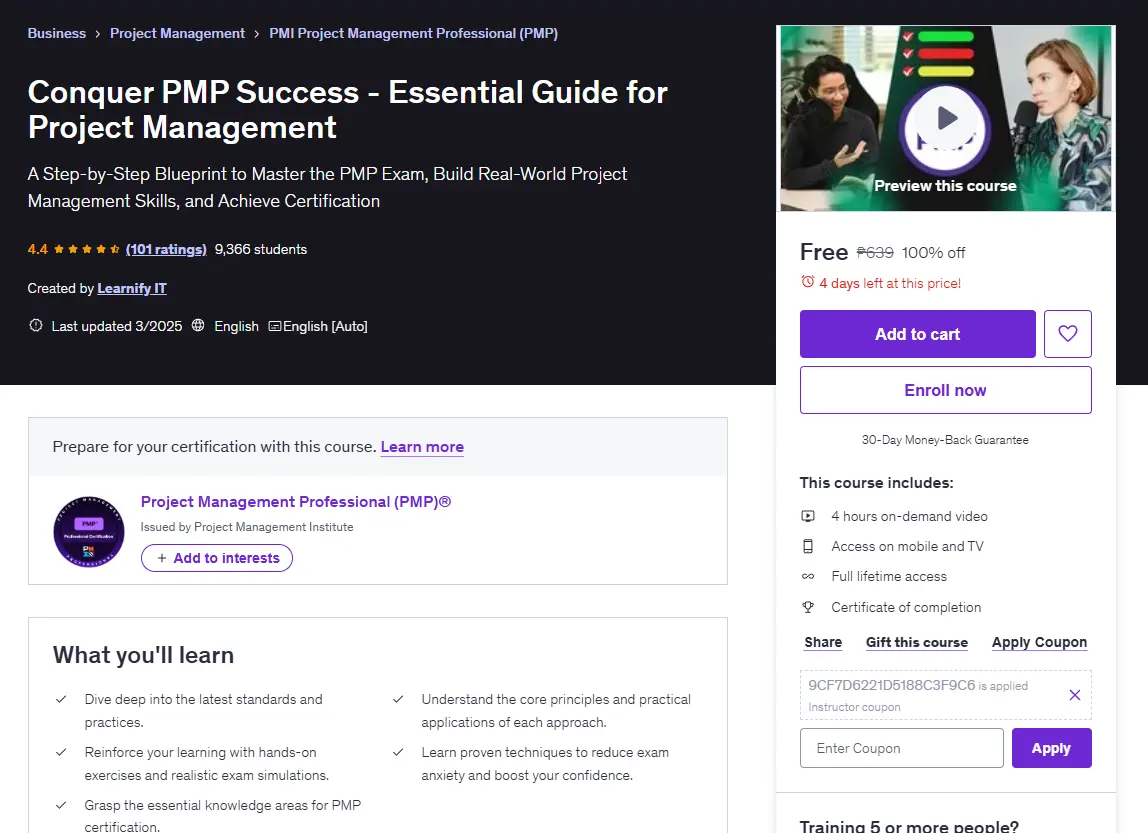
Task: Click Grasp the essential knowledge areas item
Action: tap(223, 815)
